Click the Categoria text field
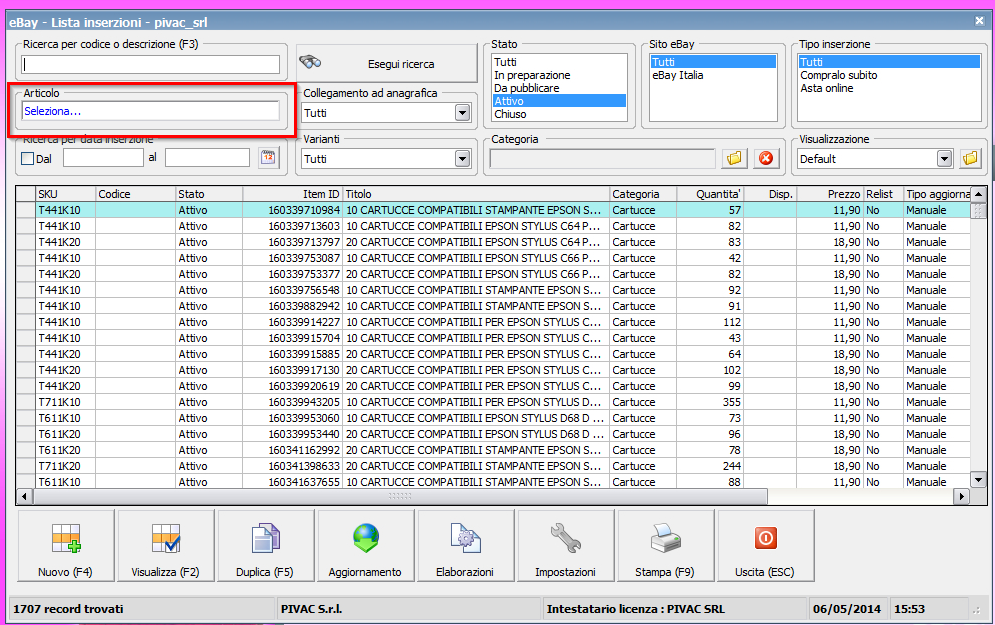Screen dimensions: 995x625 [x=602, y=159]
